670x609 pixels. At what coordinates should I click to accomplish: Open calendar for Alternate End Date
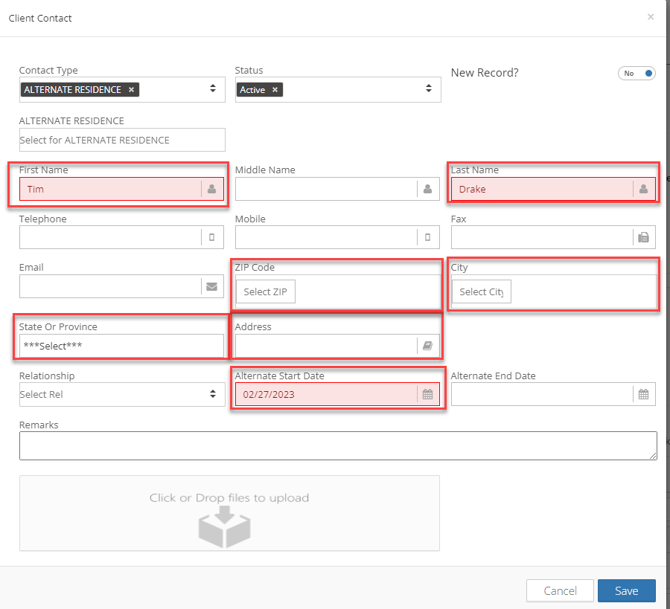point(643,395)
